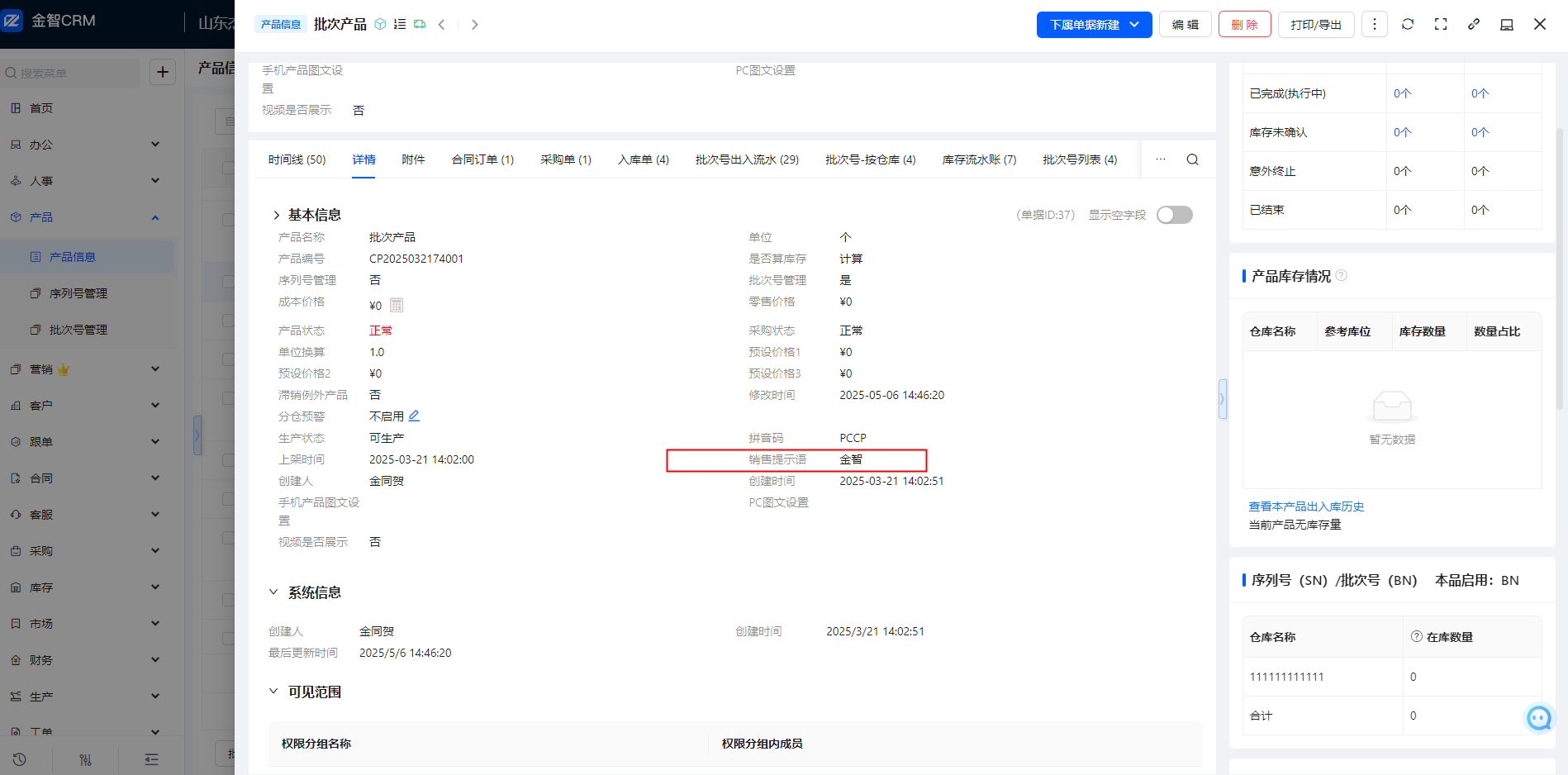This screenshot has height=775, width=1568.
Task: Open 批次号列表 (4) tab
Action: [x=1080, y=159]
